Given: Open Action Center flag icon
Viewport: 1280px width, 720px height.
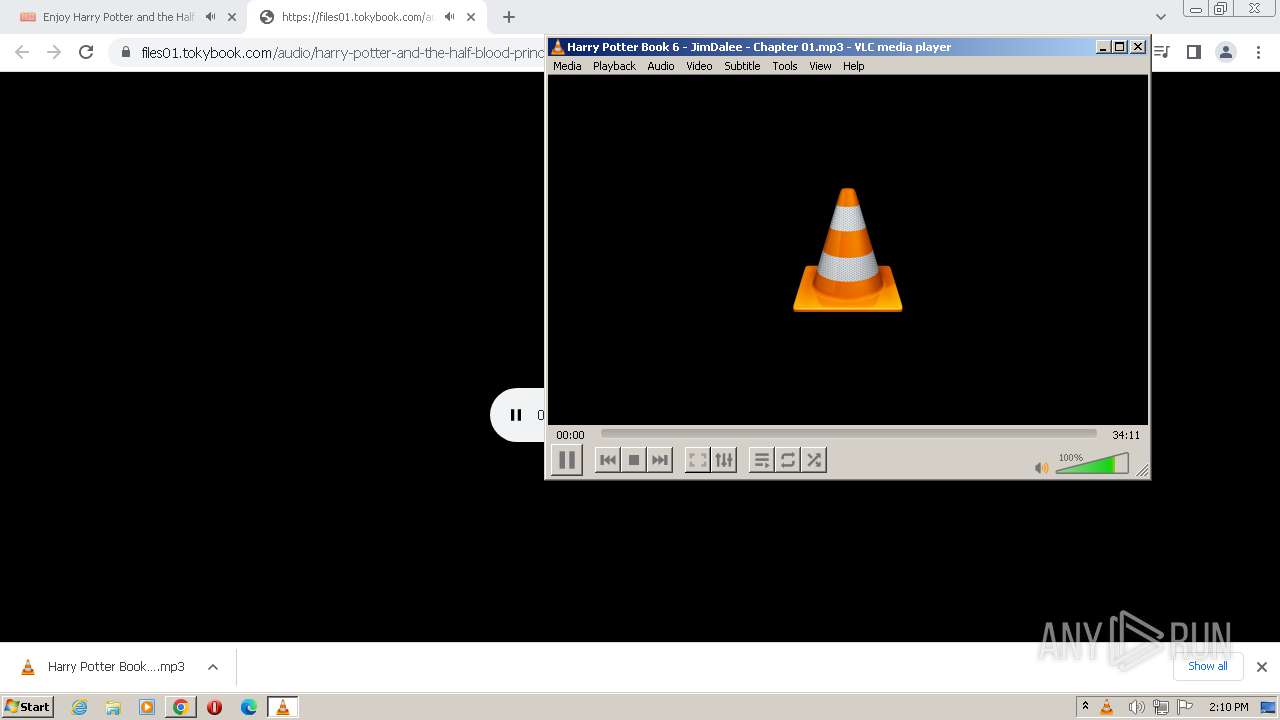Looking at the screenshot, I should coord(1185,707).
